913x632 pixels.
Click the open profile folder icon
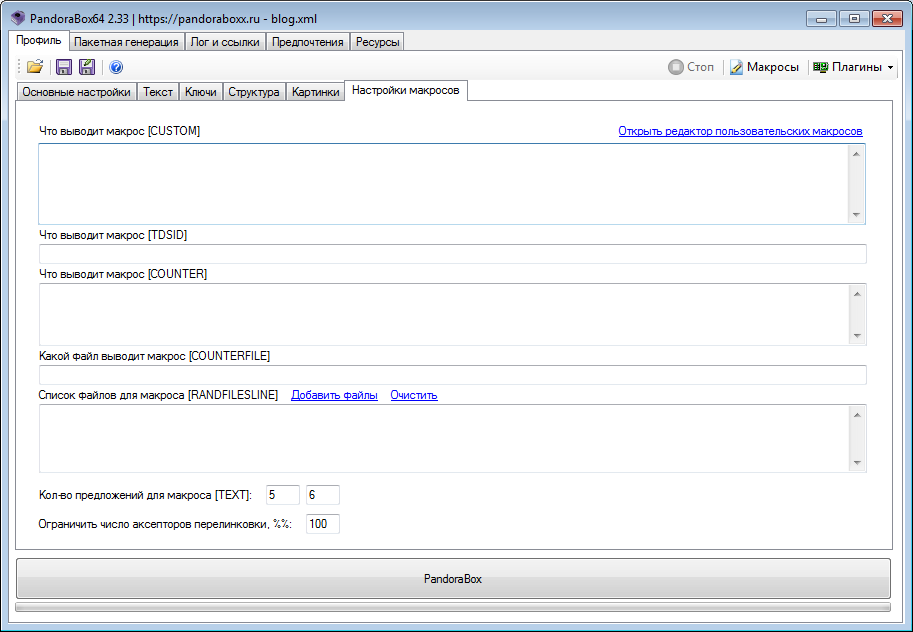(35, 67)
